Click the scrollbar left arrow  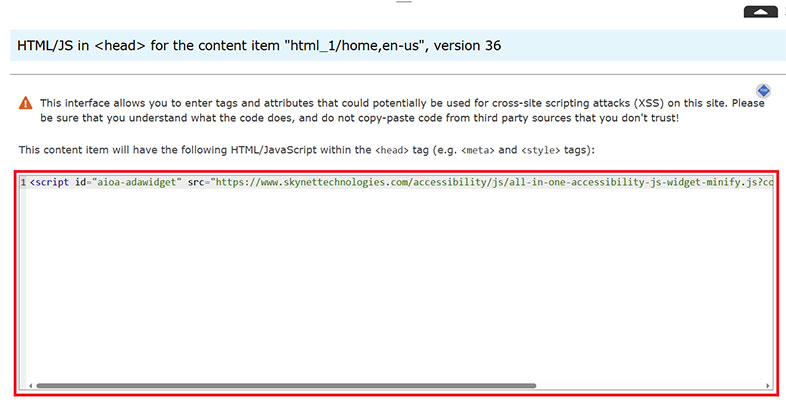pyautogui.click(x=31, y=385)
